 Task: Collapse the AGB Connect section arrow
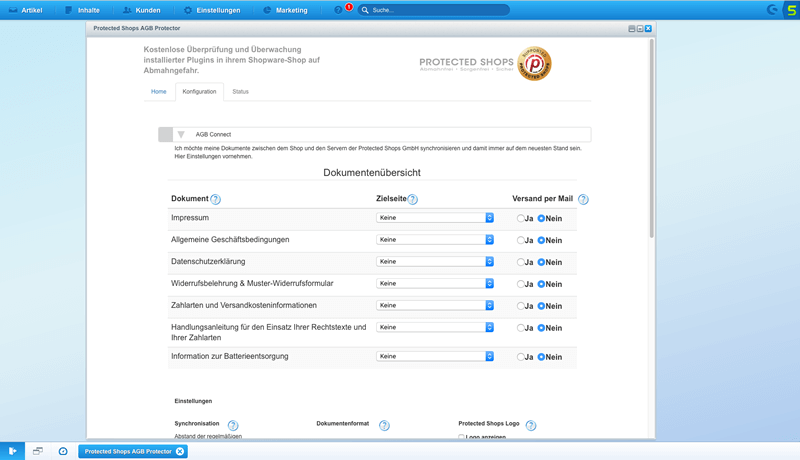(181, 135)
